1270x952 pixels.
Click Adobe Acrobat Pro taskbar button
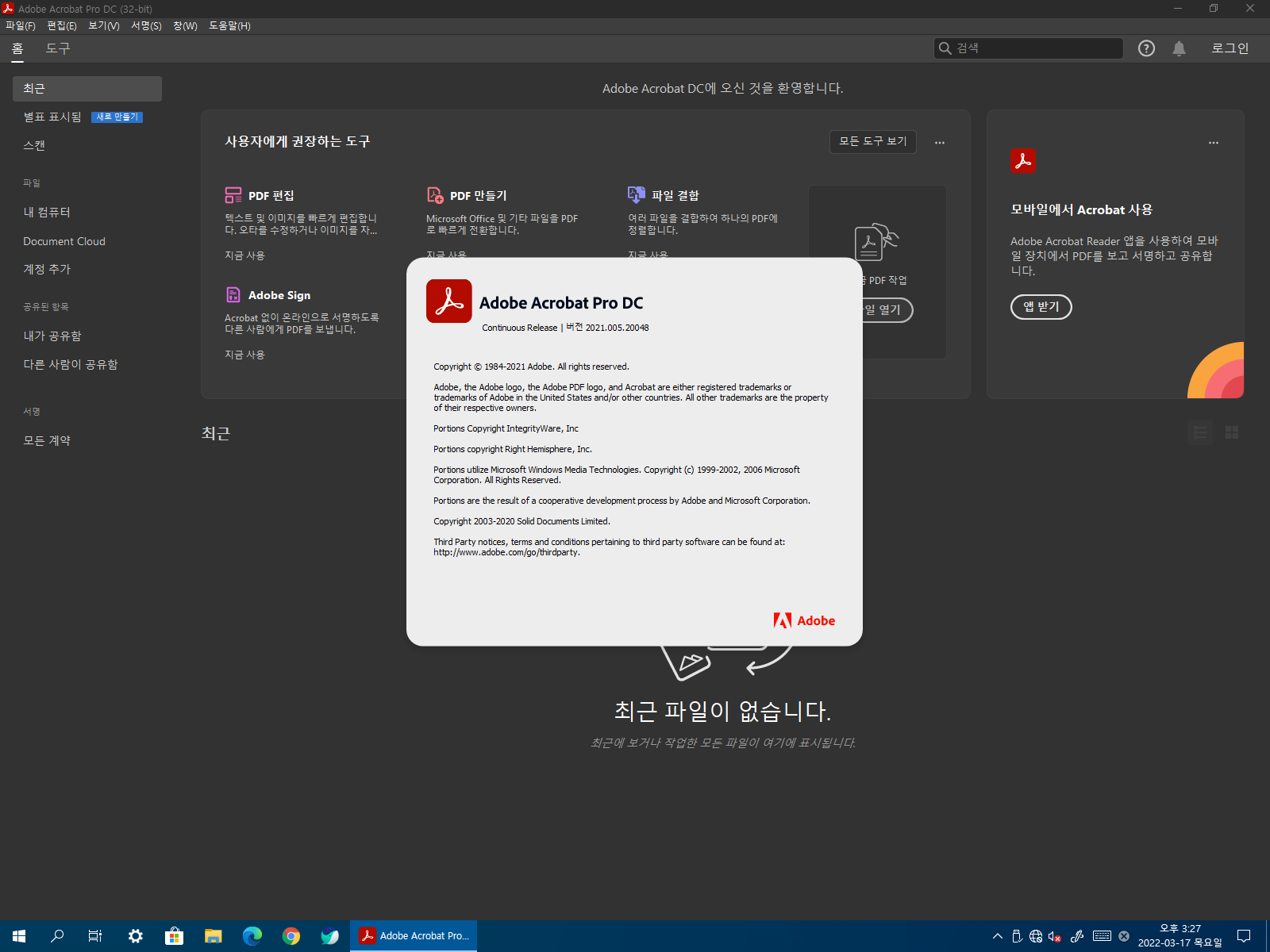pyautogui.click(x=414, y=936)
